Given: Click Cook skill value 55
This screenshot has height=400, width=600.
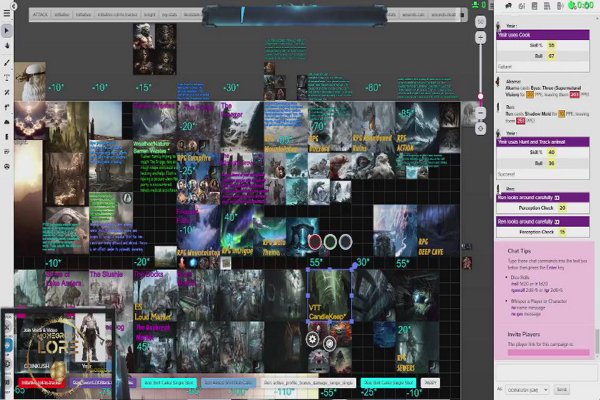Looking at the screenshot, I should tap(551, 45).
